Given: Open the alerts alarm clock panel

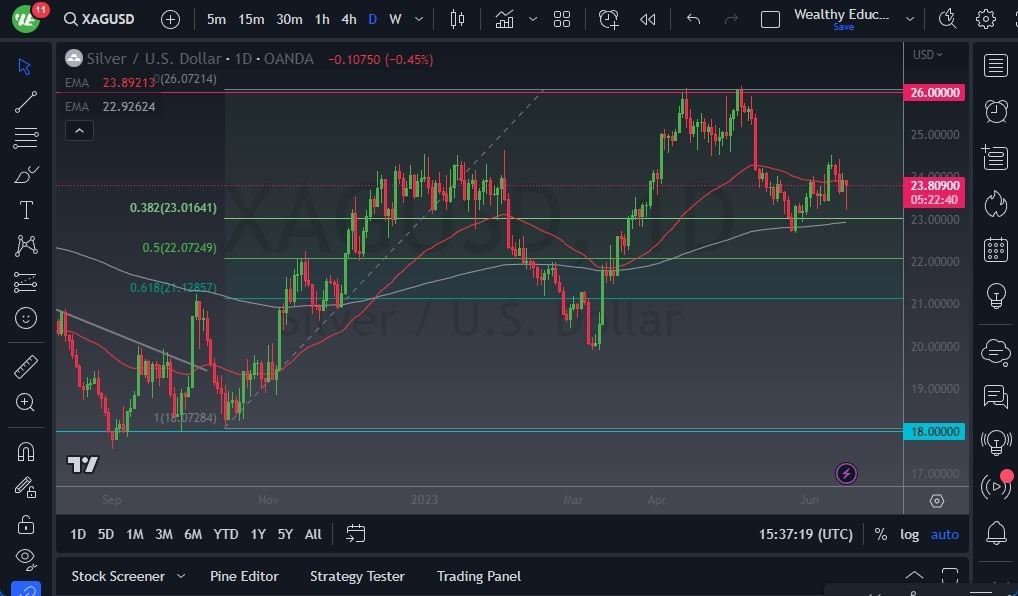Looking at the screenshot, I should [x=995, y=111].
